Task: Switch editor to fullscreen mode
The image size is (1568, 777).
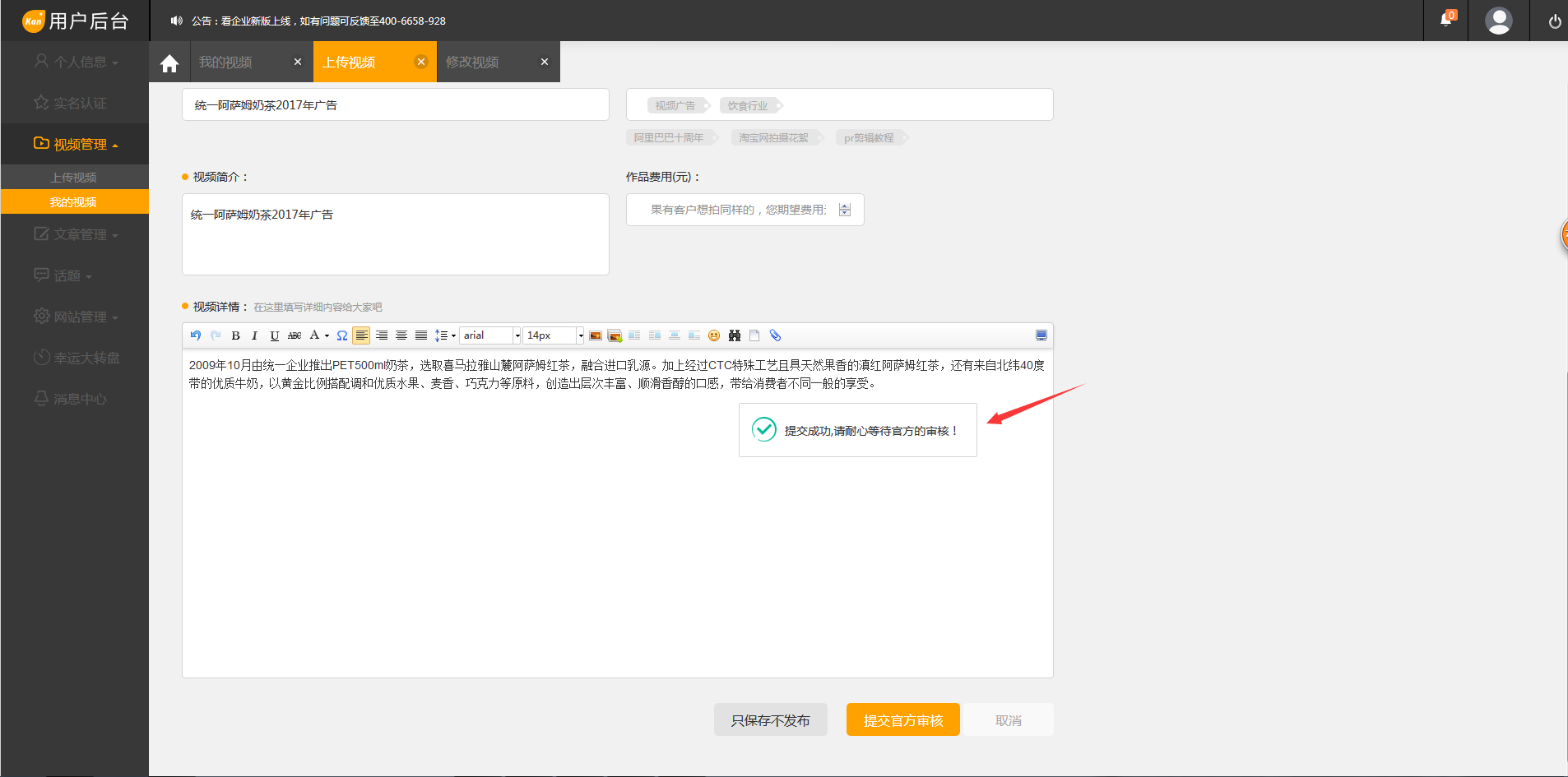Action: pos(1041,335)
